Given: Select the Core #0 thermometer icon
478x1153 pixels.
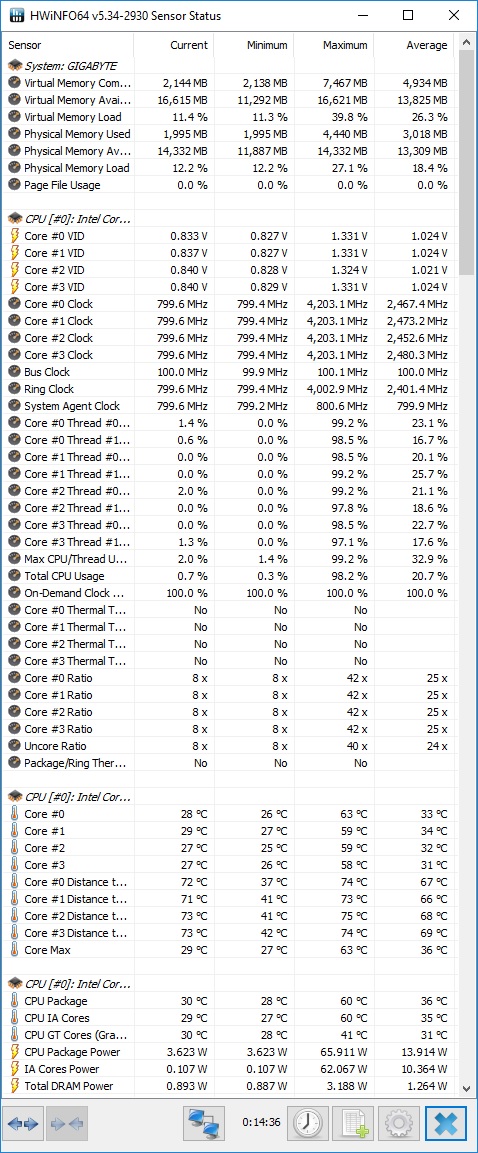Looking at the screenshot, I should [15, 814].
